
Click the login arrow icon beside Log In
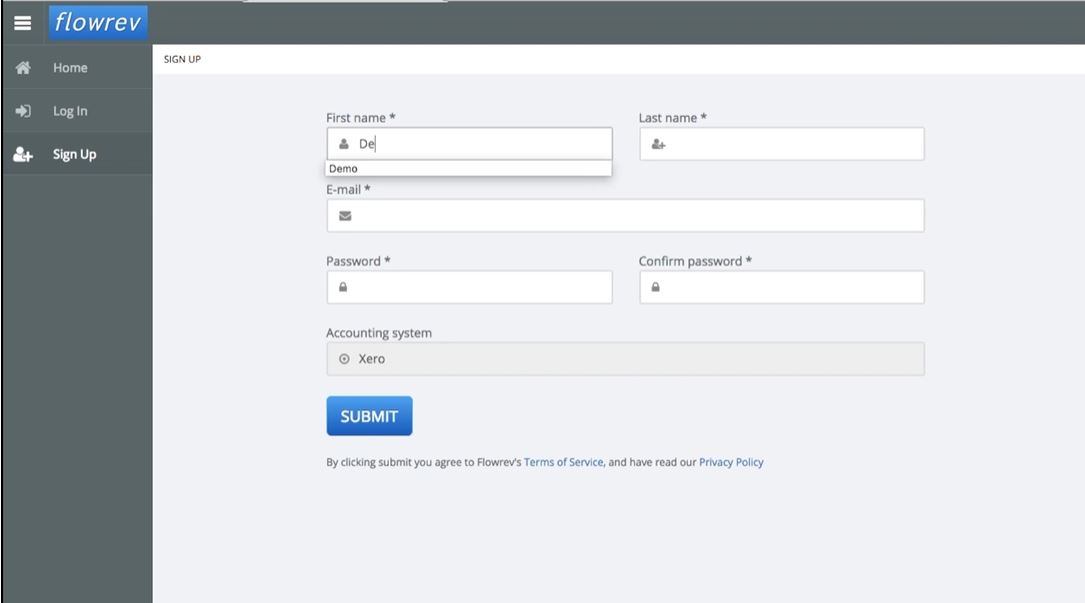pos(22,111)
